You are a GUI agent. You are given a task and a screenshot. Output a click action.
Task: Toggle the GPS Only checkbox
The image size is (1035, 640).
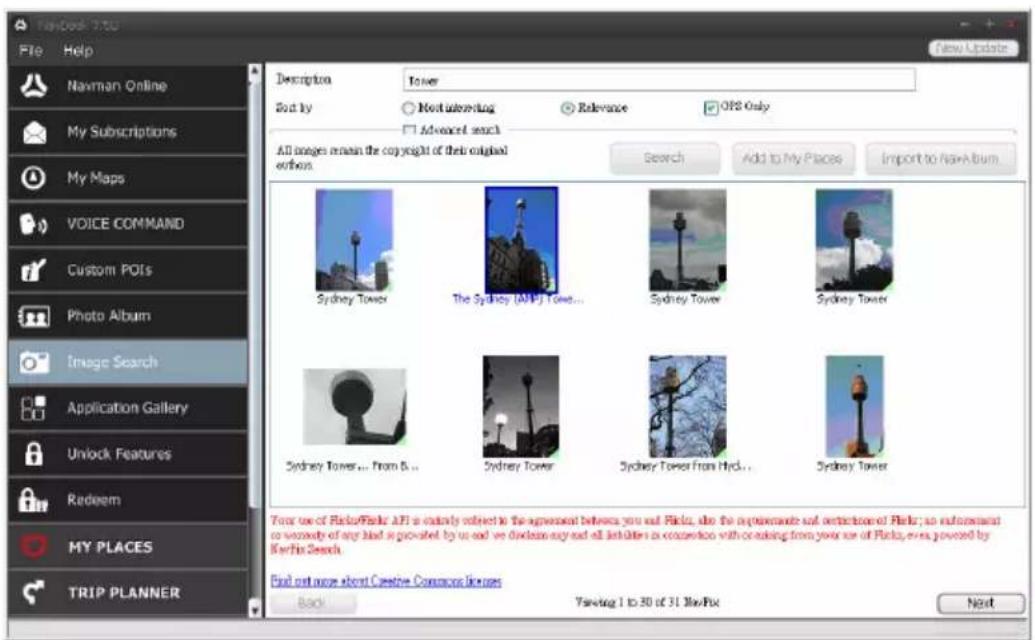[711, 107]
